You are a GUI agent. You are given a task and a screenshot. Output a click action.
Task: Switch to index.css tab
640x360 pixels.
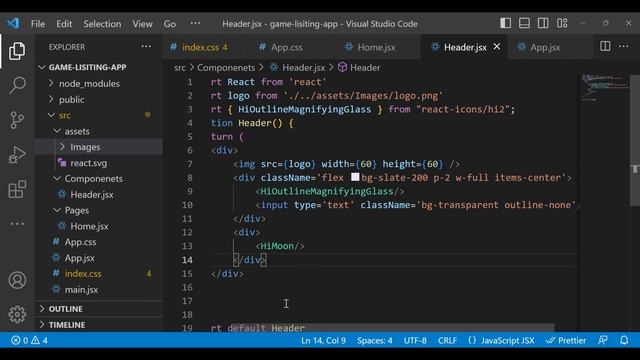pyautogui.click(x=205, y=47)
